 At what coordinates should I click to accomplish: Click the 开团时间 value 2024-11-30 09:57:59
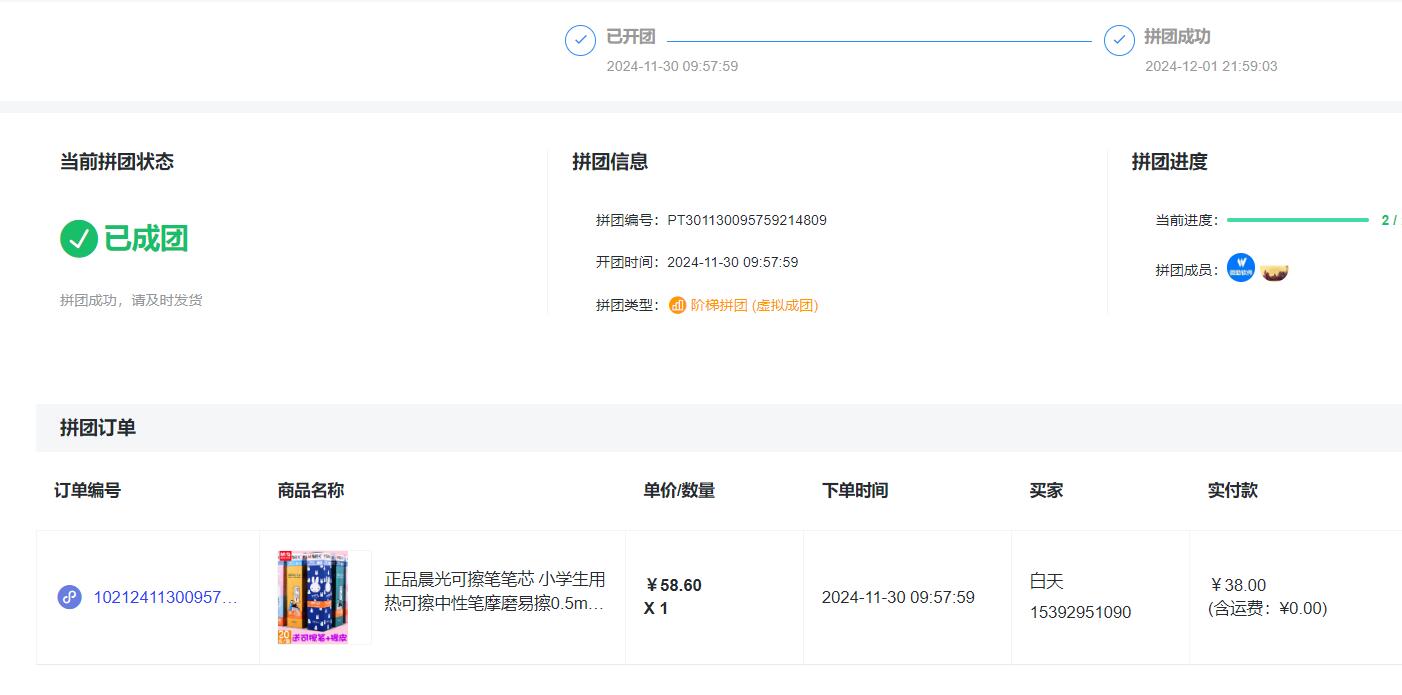coord(732,262)
